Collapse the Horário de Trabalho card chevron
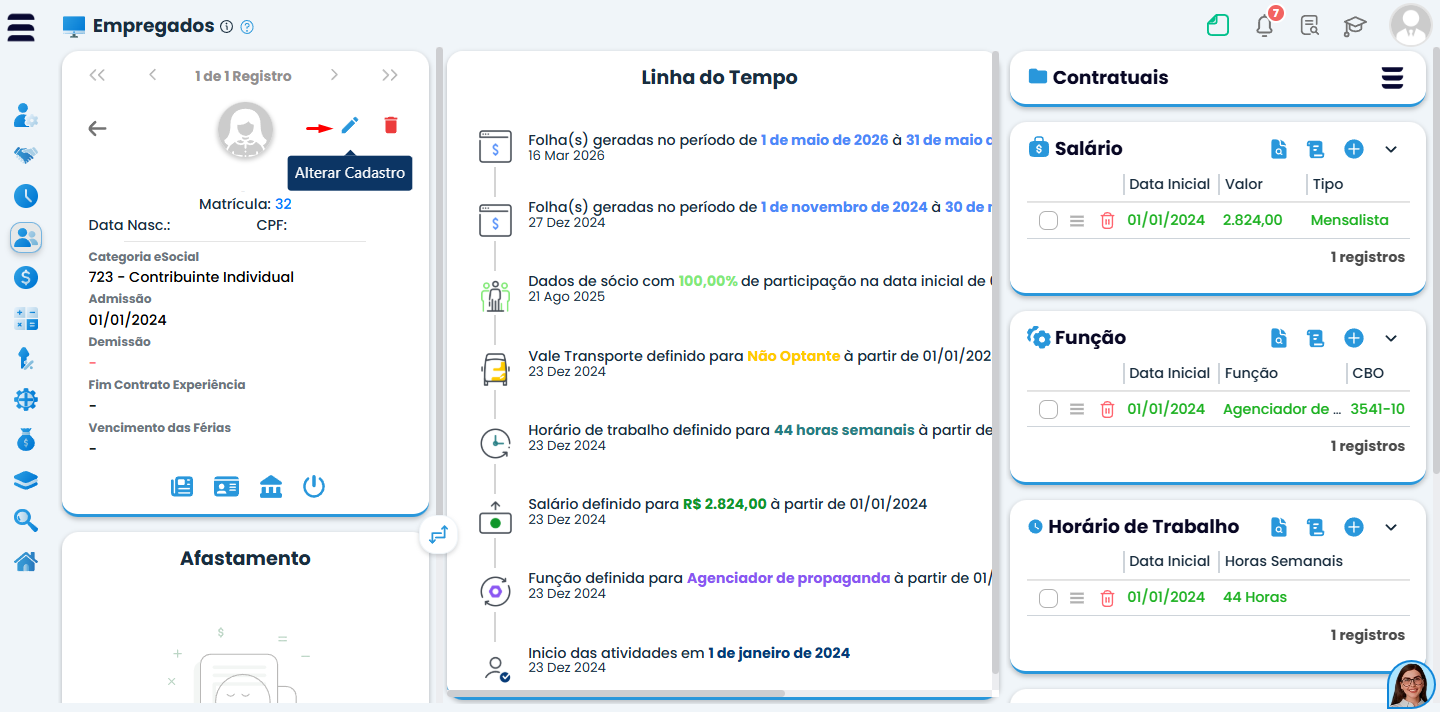Screen dimensions: 1440x712 pyautogui.click(x=1391, y=527)
